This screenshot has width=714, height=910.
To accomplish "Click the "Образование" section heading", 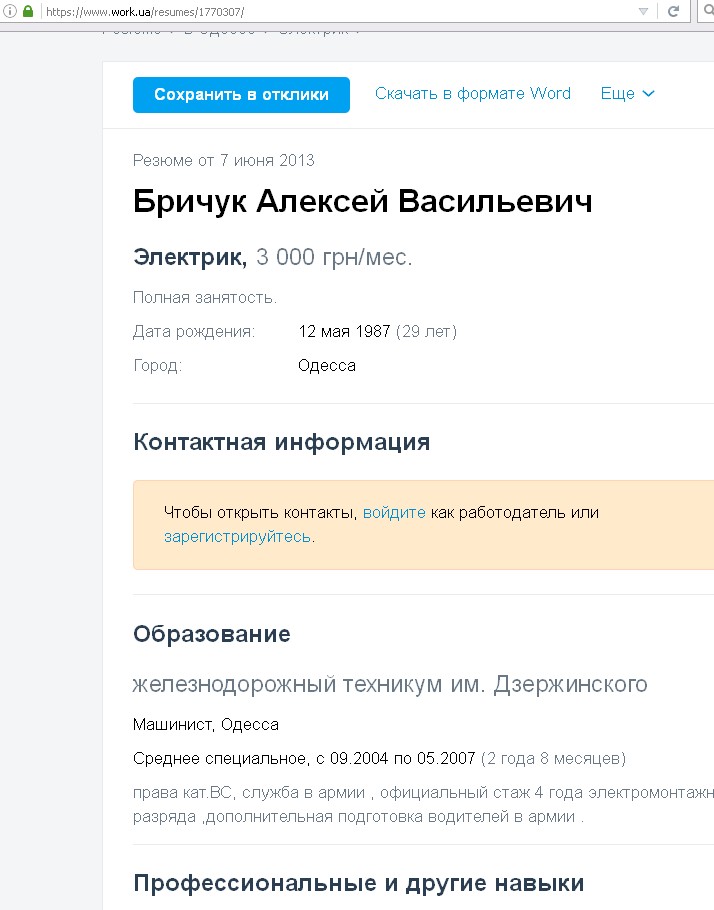I will pos(212,634).
